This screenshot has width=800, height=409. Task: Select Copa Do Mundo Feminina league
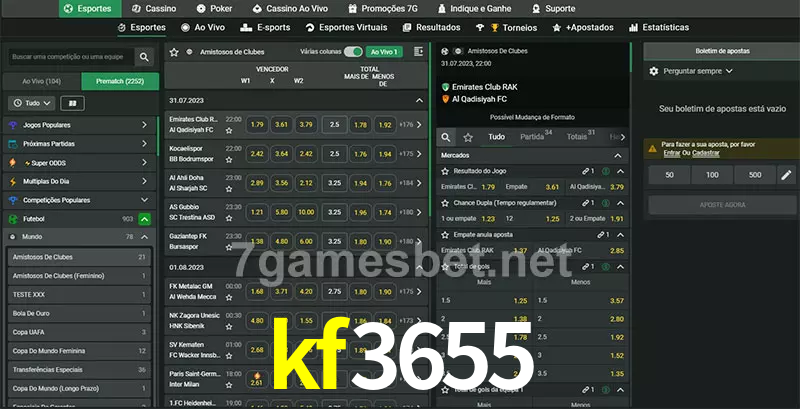[x=79, y=351]
